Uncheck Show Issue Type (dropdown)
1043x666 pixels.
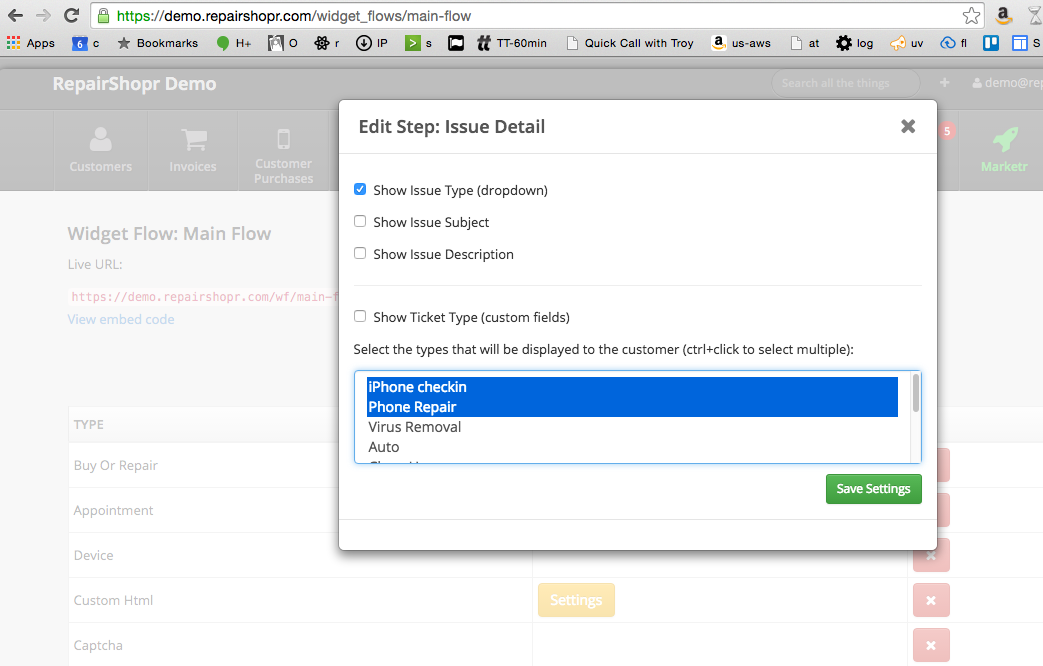click(x=360, y=189)
